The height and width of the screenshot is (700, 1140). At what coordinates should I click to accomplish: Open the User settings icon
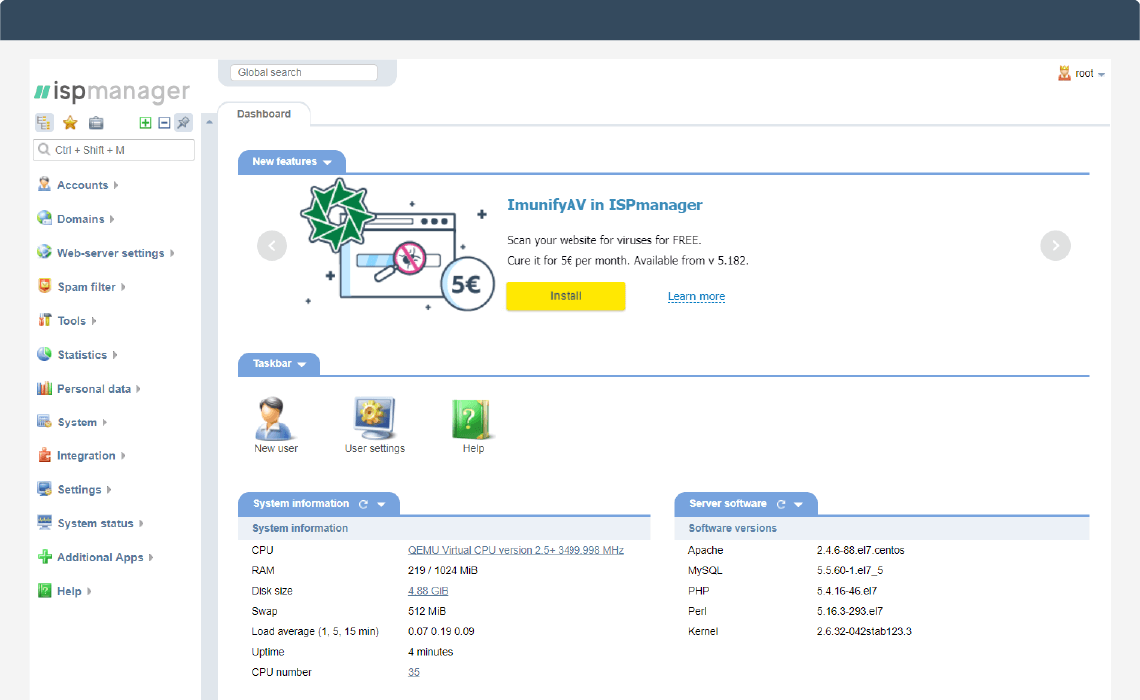[375, 420]
